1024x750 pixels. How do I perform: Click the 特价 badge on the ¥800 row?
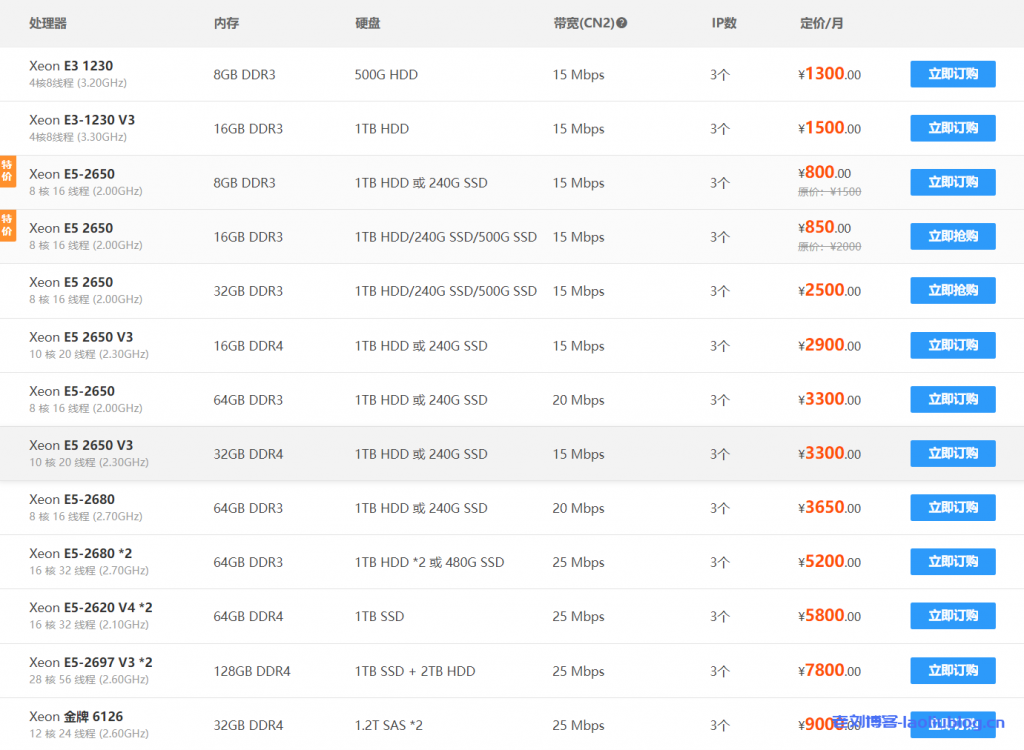click(x=7, y=172)
